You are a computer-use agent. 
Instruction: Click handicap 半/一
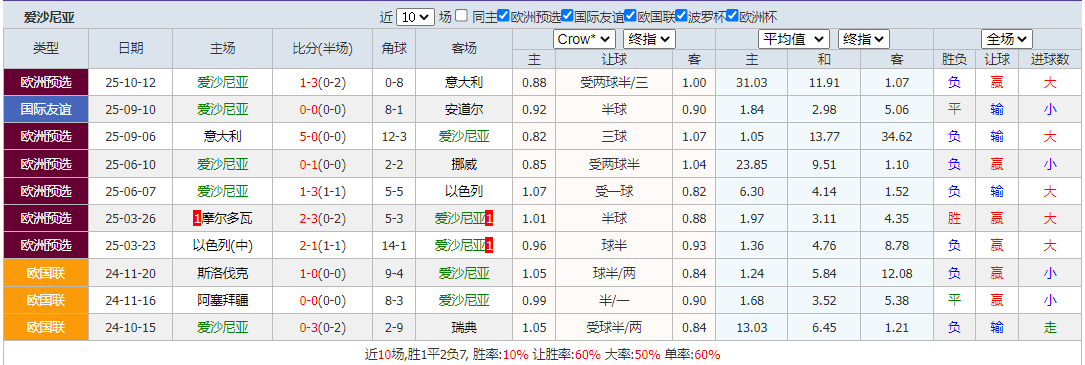(x=614, y=300)
